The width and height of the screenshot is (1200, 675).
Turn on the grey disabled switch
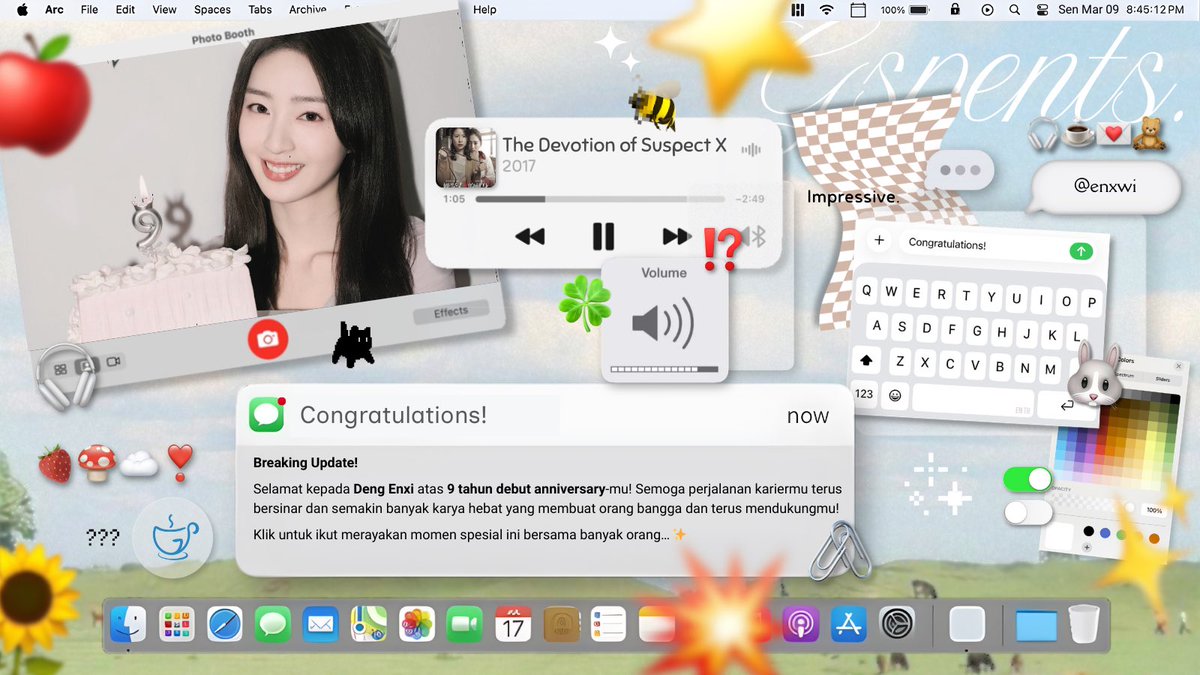[1028, 513]
